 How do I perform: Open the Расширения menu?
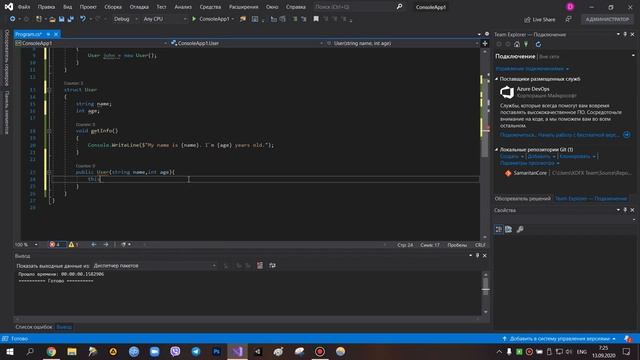click(243, 7)
